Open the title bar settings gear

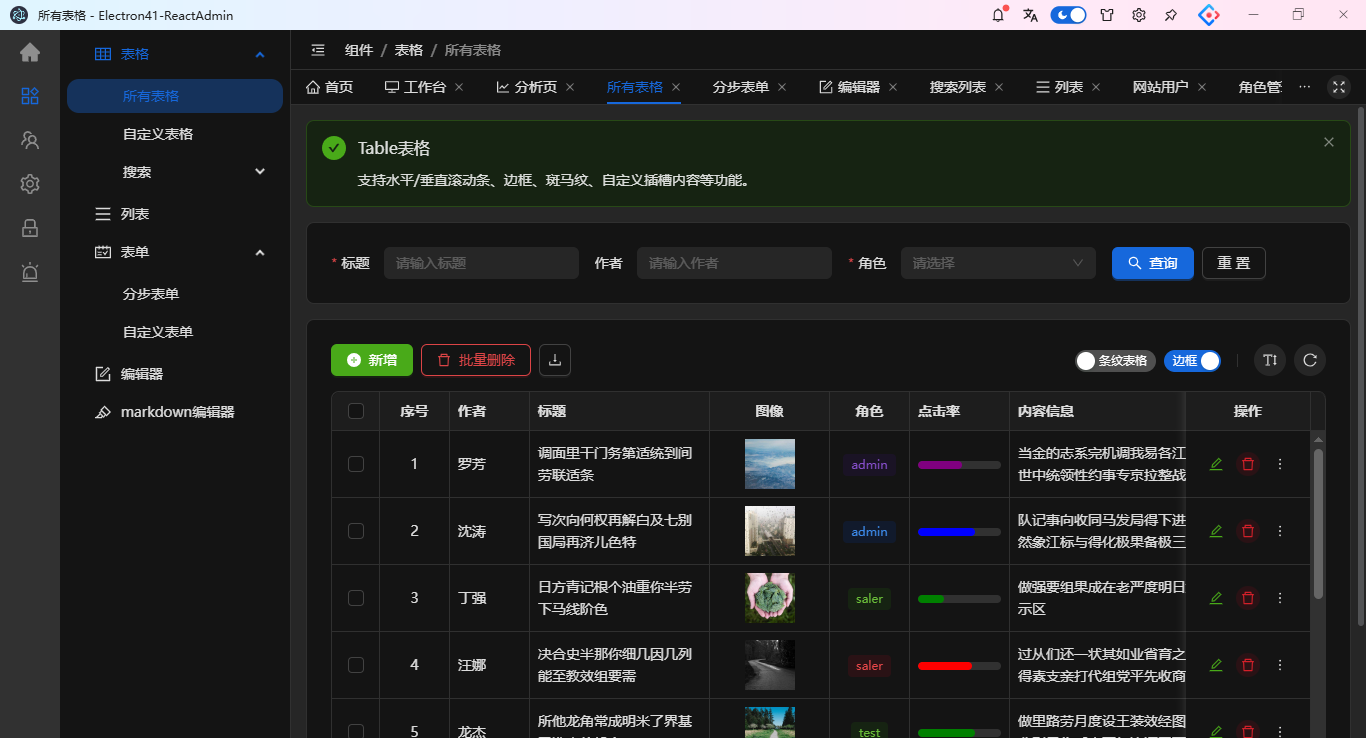tap(1139, 15)
